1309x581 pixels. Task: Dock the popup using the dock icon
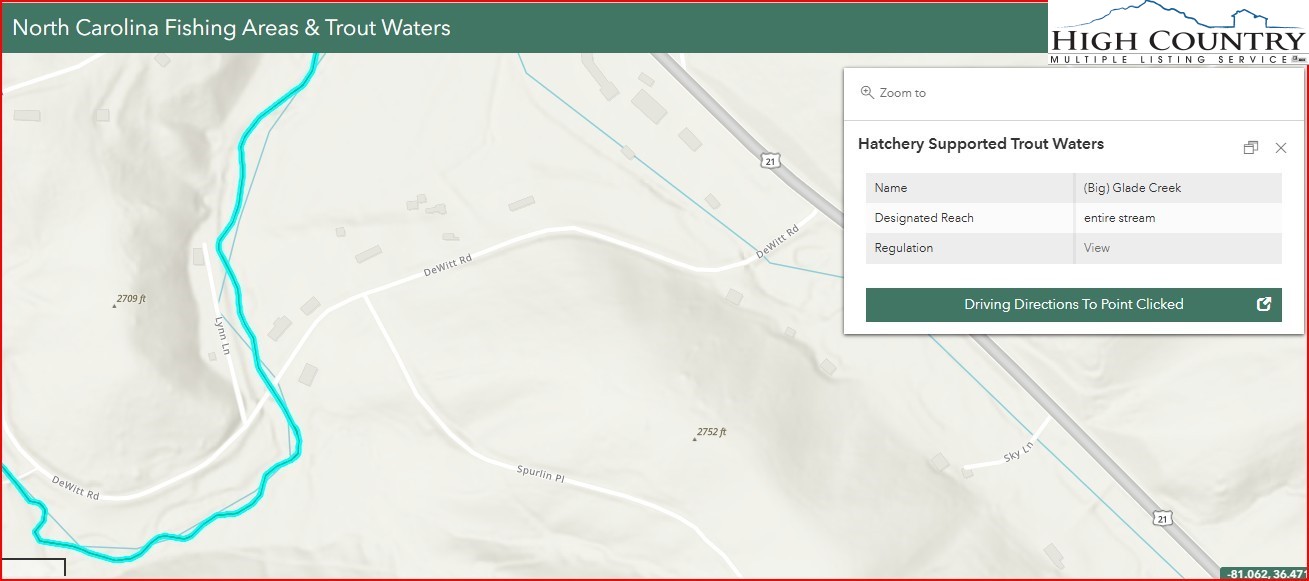[1251, 148]
